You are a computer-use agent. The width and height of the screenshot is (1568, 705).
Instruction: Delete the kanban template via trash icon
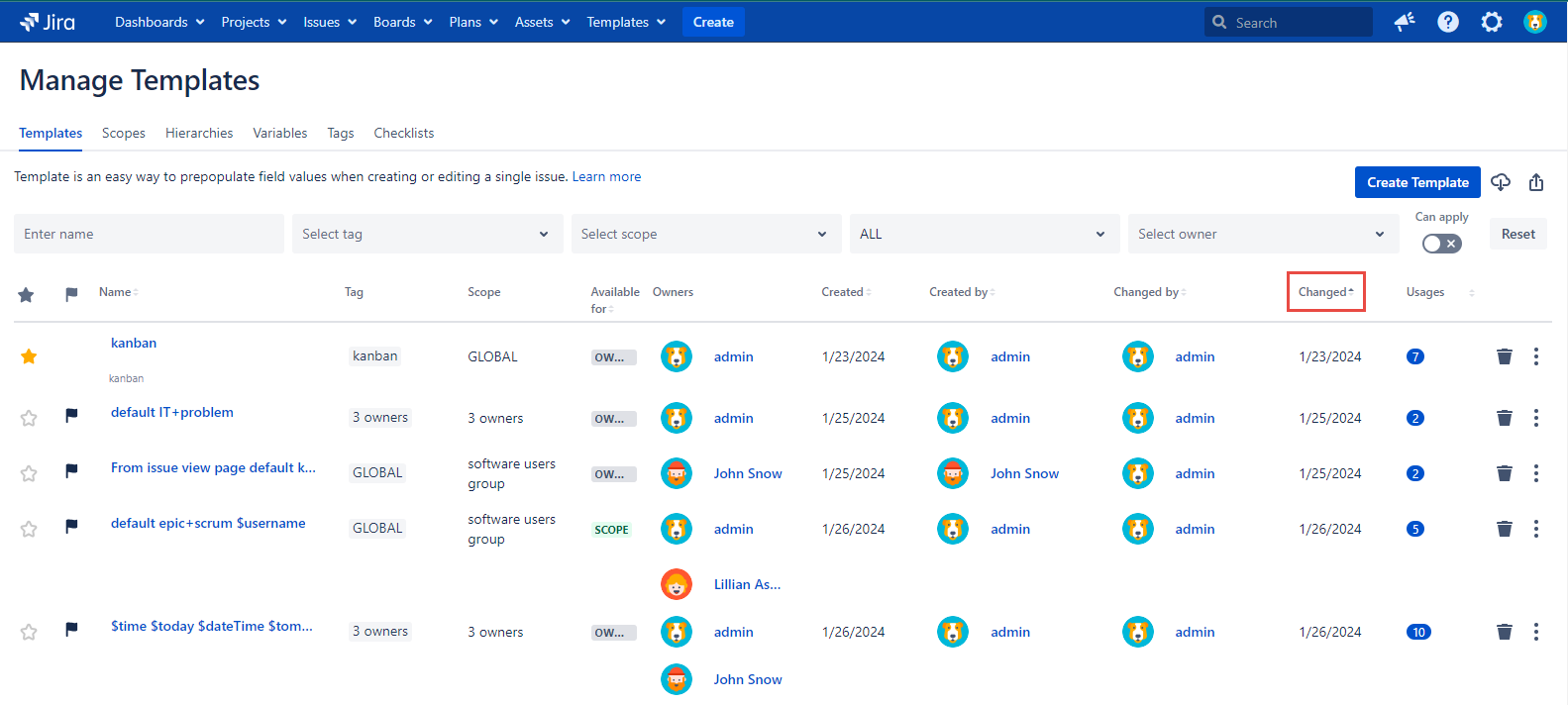[1504, 356]
